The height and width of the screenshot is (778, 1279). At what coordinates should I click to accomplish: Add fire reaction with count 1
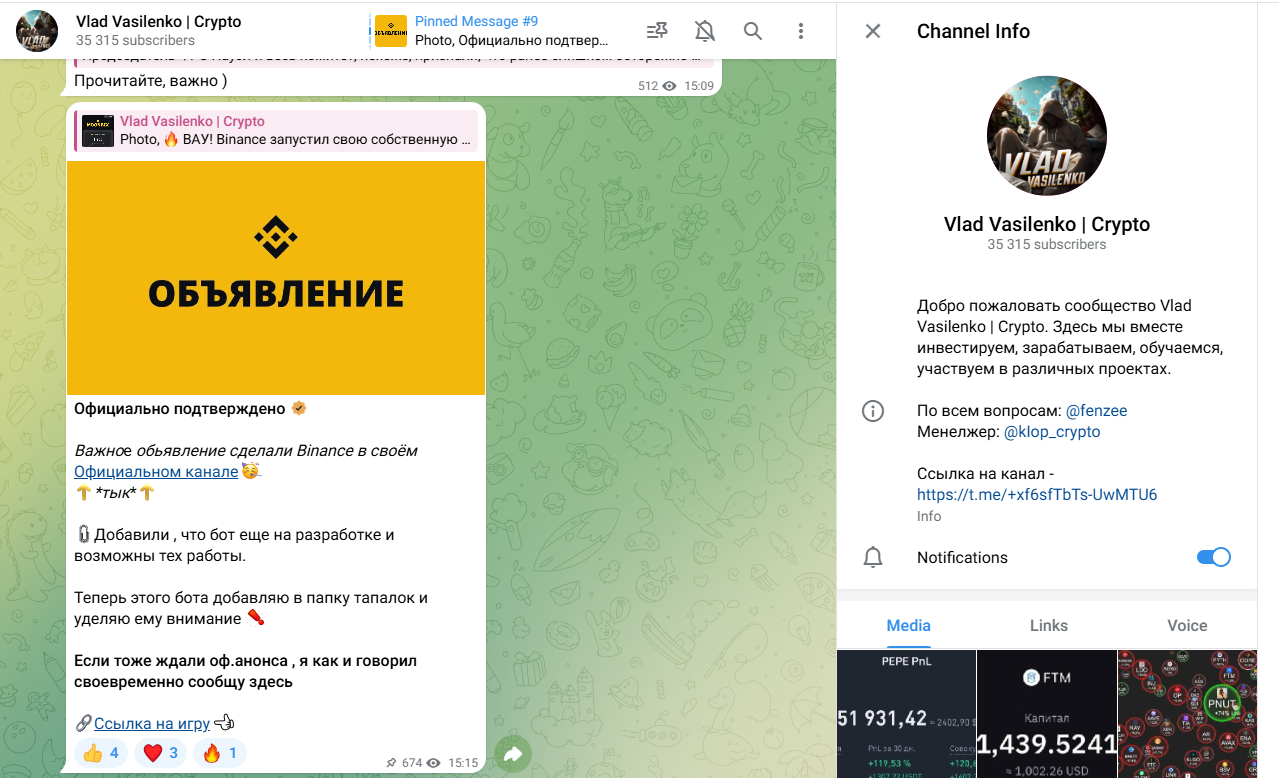pos(219,753)
